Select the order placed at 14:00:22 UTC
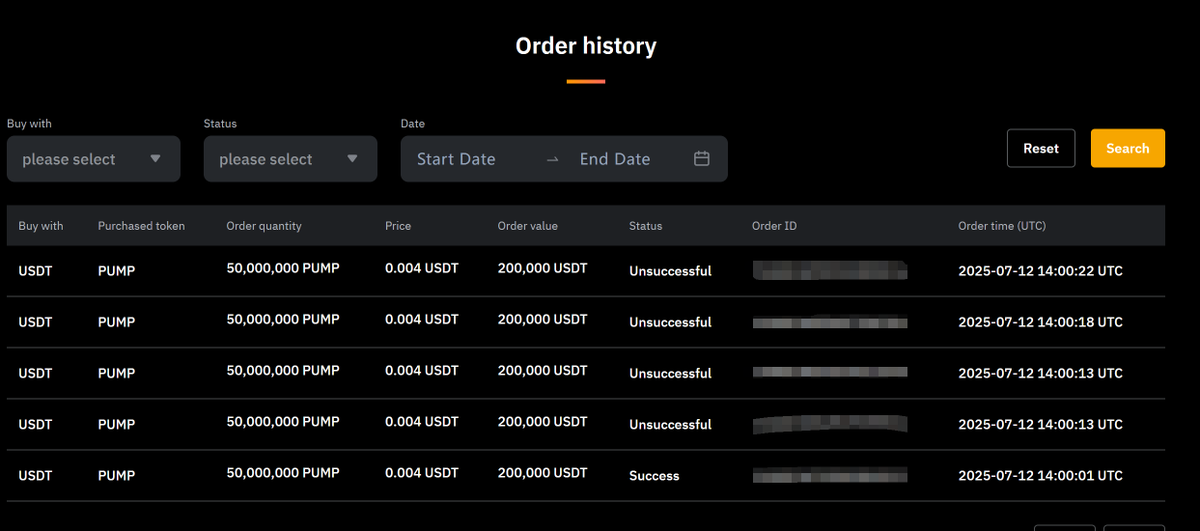Image resolution: width=1200 pixels, height=531 pixels. point(1040,271)
